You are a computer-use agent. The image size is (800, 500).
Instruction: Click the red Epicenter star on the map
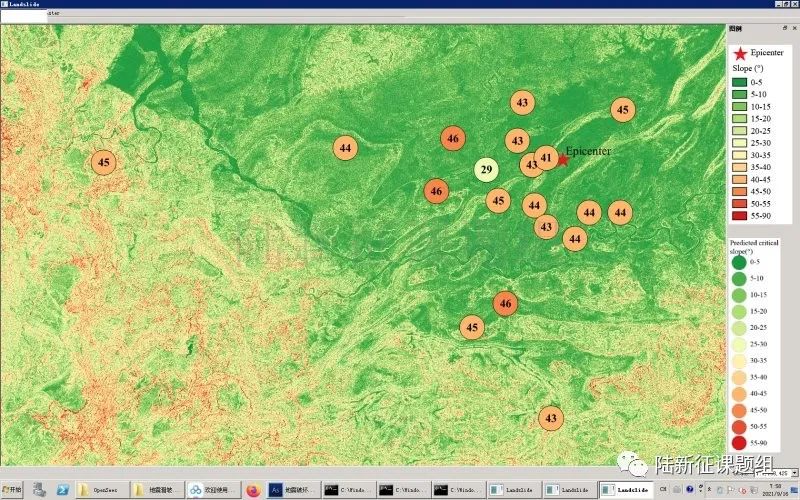[562, 159]
